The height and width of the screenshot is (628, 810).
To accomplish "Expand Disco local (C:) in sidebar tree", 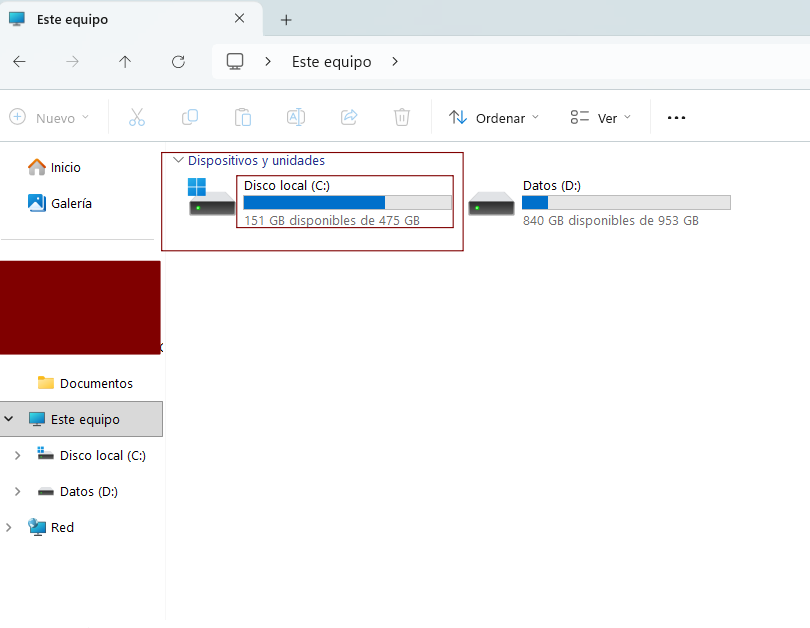I will tap(17, 456).
